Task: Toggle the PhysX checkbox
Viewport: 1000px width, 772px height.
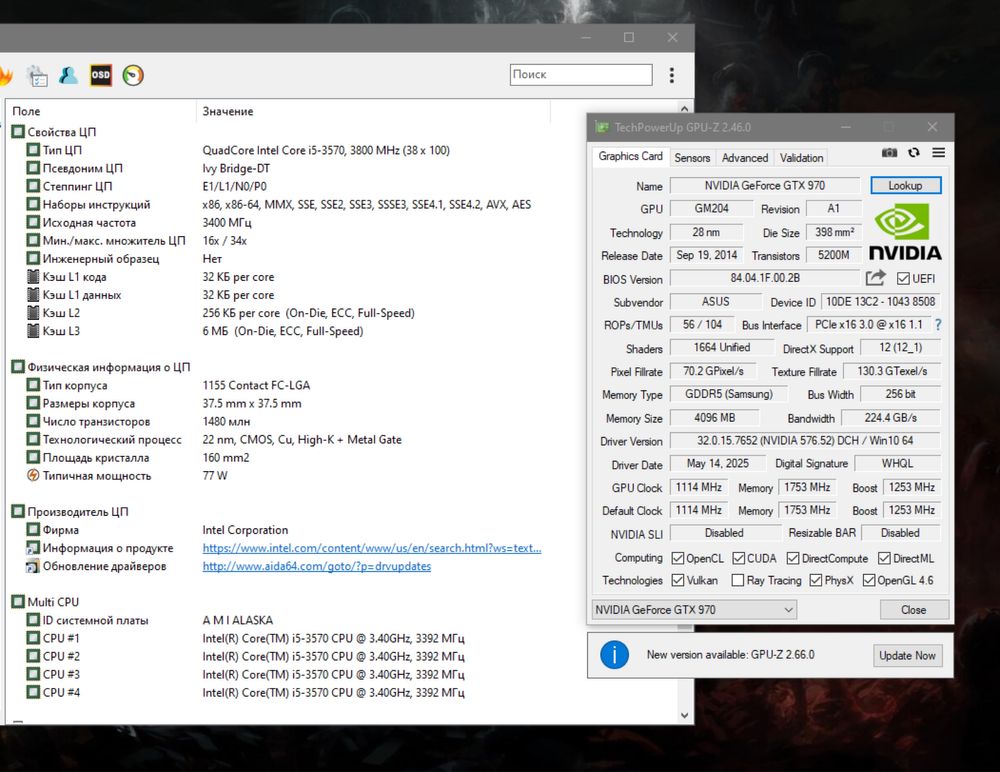Action: 816,580
